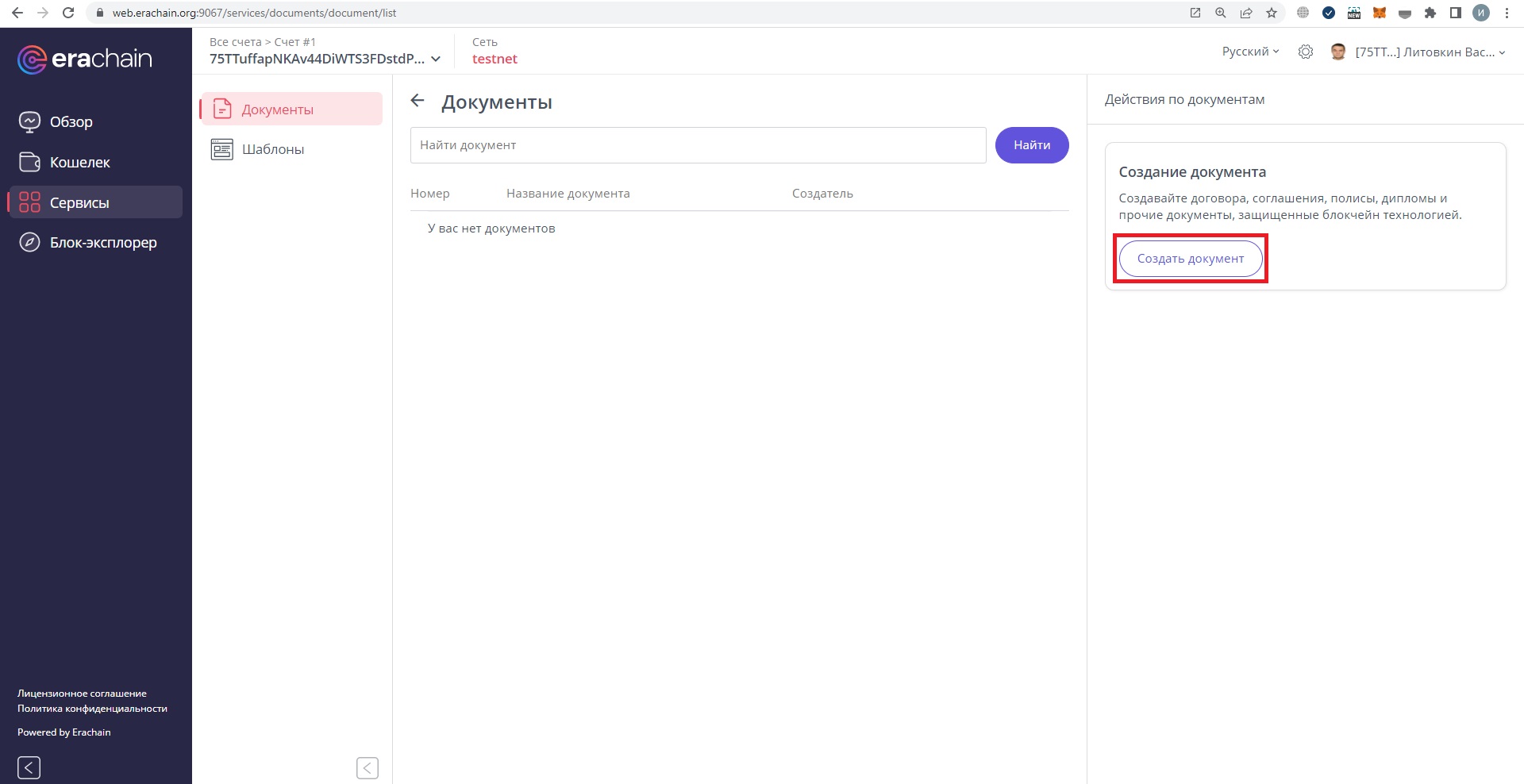Click the Erachain logo

(84, 59)
